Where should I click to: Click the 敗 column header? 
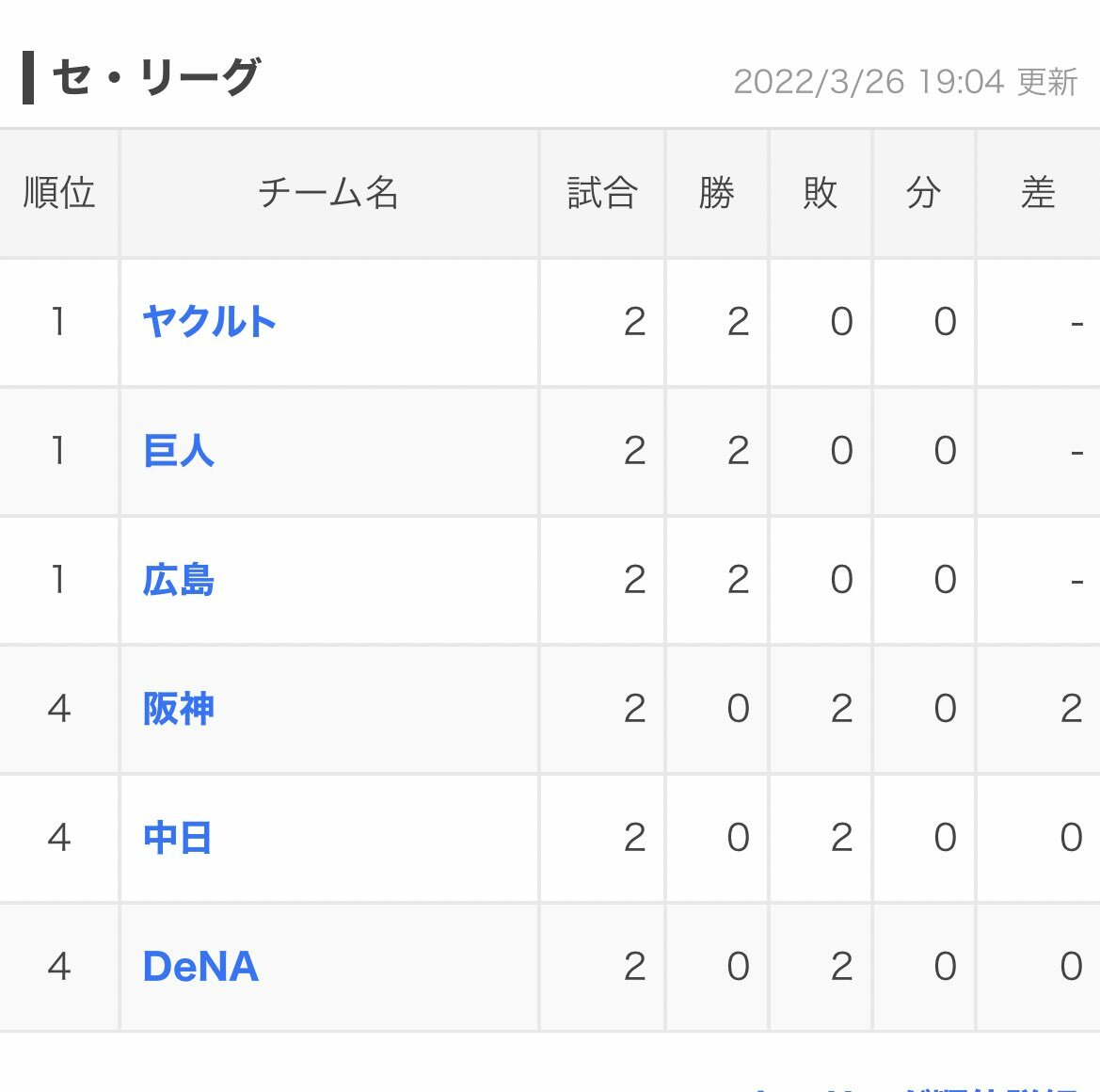(x=821, y=193)
